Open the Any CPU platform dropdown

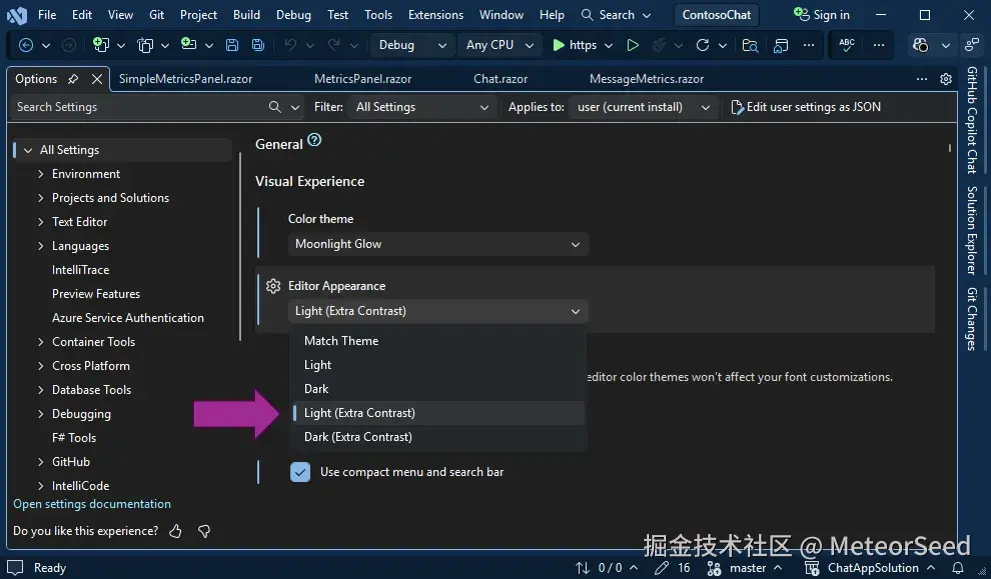tap(499, 45)
